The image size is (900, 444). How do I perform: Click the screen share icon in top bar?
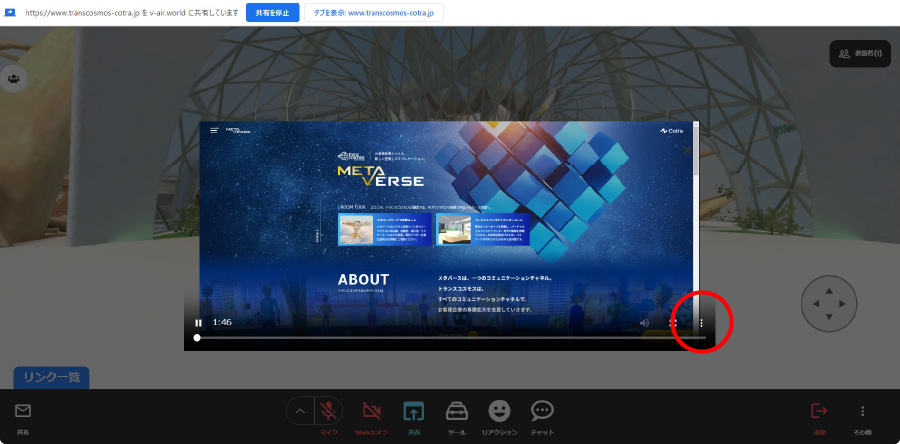pos(10,13)
